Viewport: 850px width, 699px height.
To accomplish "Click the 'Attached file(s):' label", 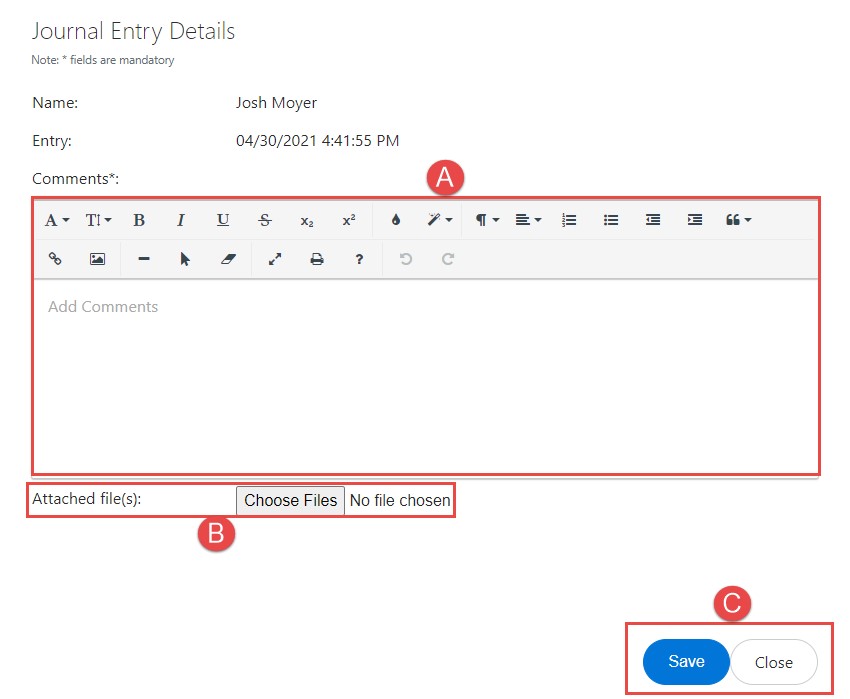I will click(87, 499).
